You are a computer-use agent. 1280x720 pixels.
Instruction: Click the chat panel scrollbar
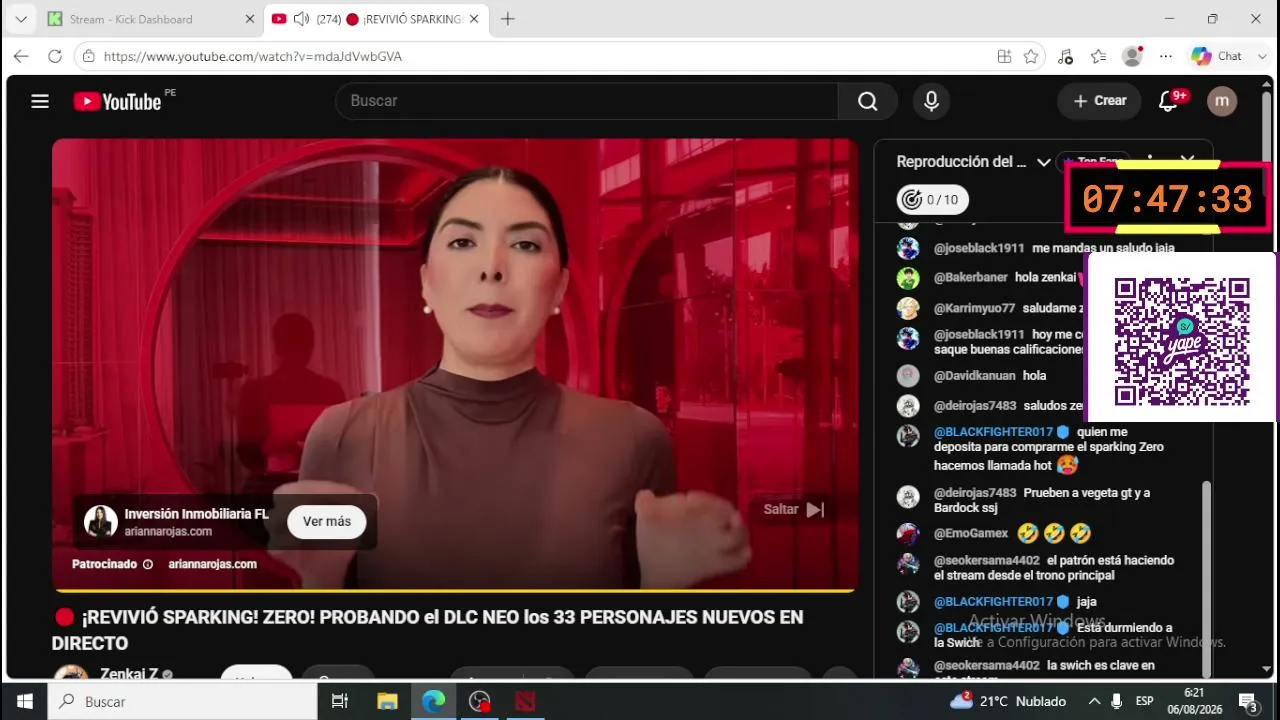tap(1206, 580)
